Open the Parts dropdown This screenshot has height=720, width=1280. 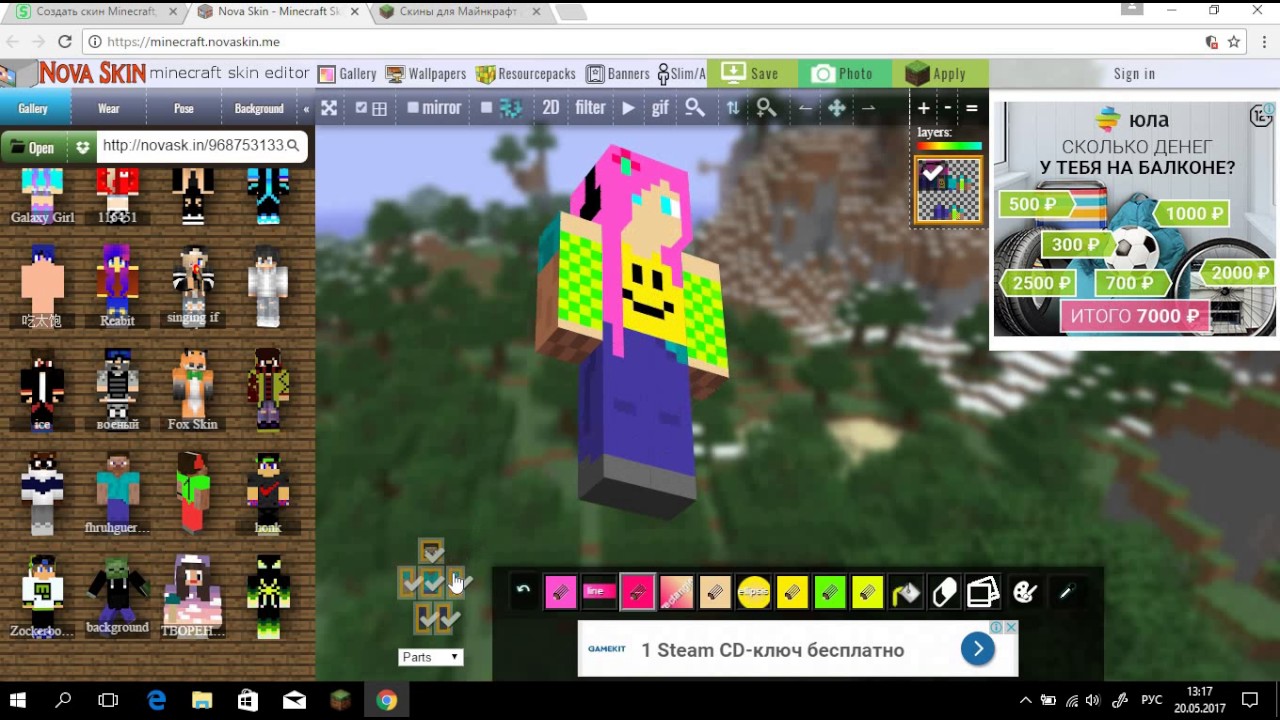pos(431,657)
